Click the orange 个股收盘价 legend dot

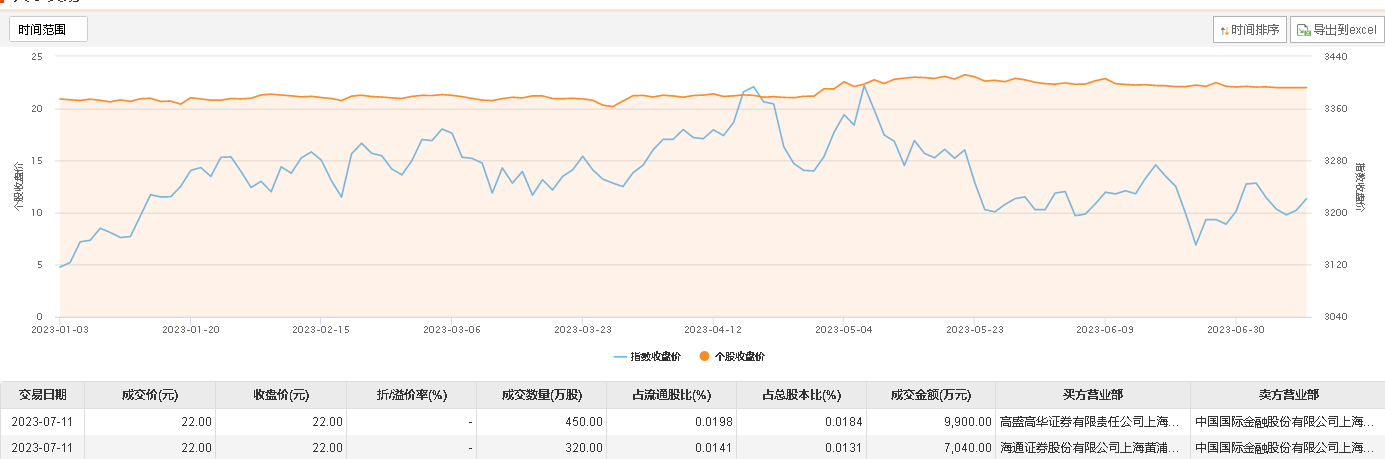coord(705,356)
